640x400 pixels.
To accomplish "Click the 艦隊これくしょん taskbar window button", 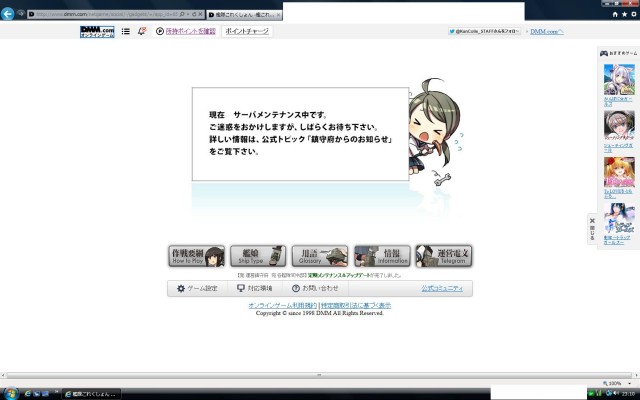I will 91,394.
